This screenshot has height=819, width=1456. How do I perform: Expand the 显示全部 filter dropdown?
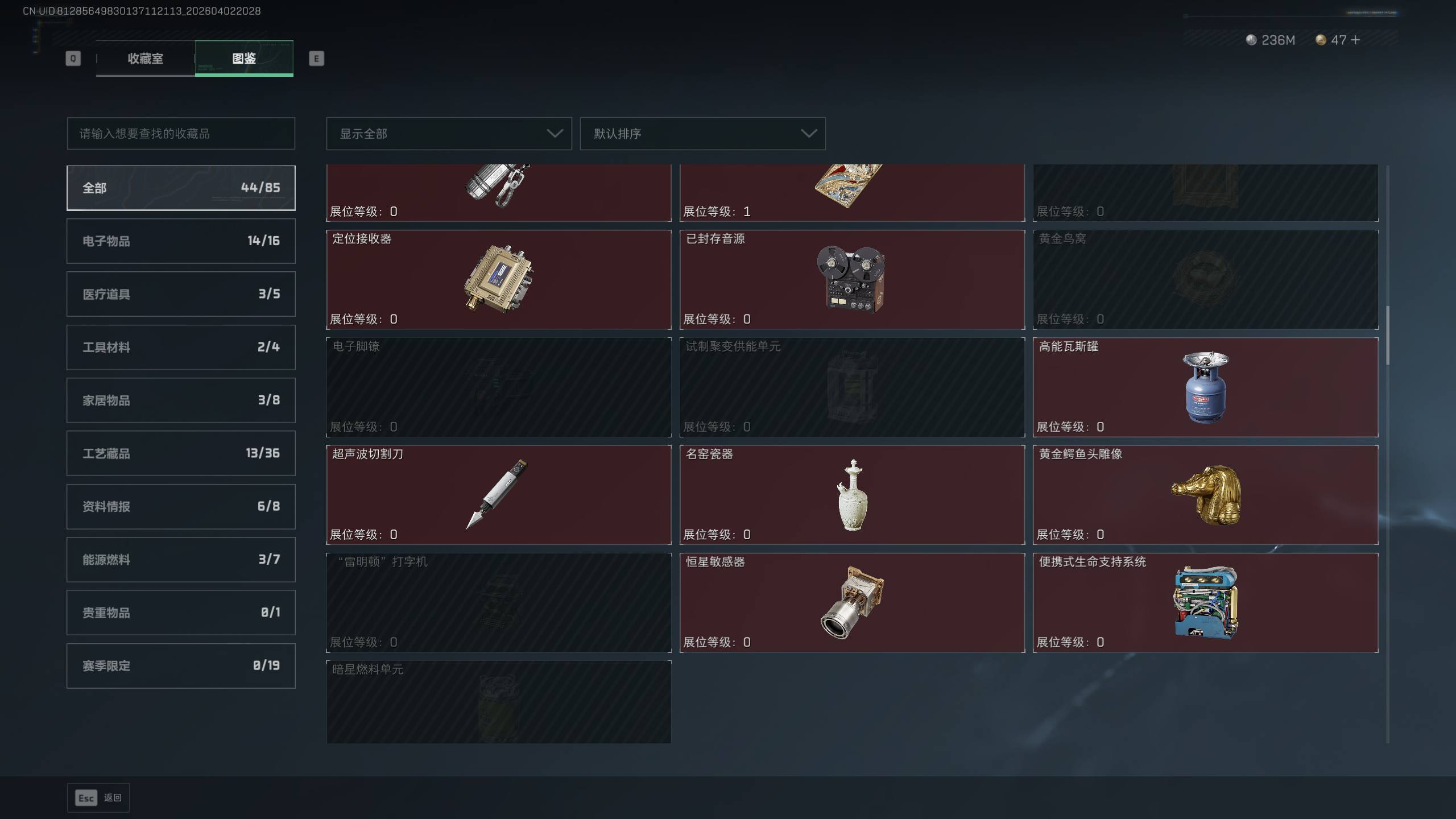pyautogui.click(x=449, y=134)
